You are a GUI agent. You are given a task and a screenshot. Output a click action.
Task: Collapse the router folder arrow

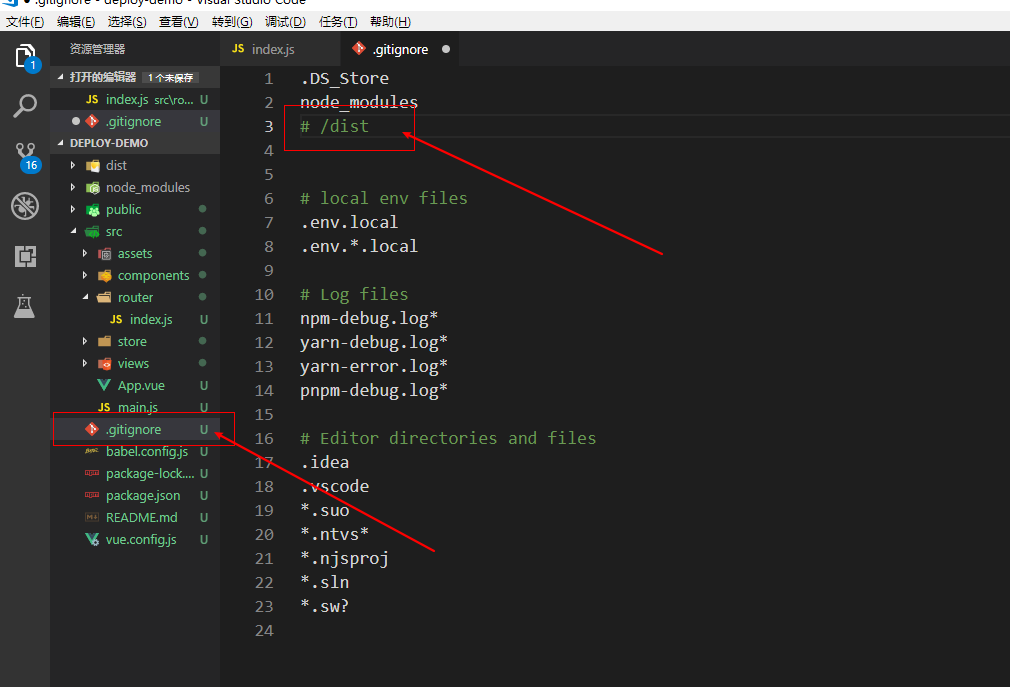[85, 297]
